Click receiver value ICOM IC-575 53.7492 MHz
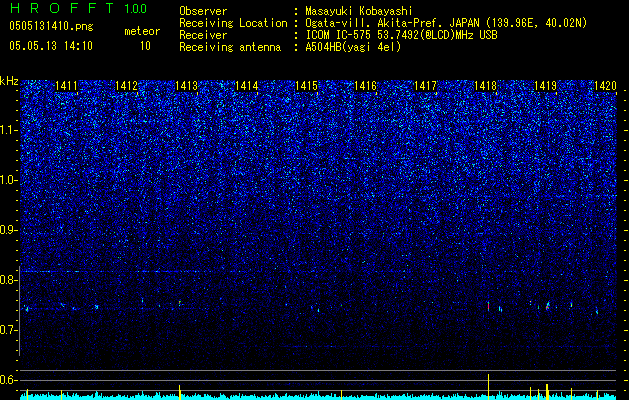The image size is (629, 400). click(401, 35)
